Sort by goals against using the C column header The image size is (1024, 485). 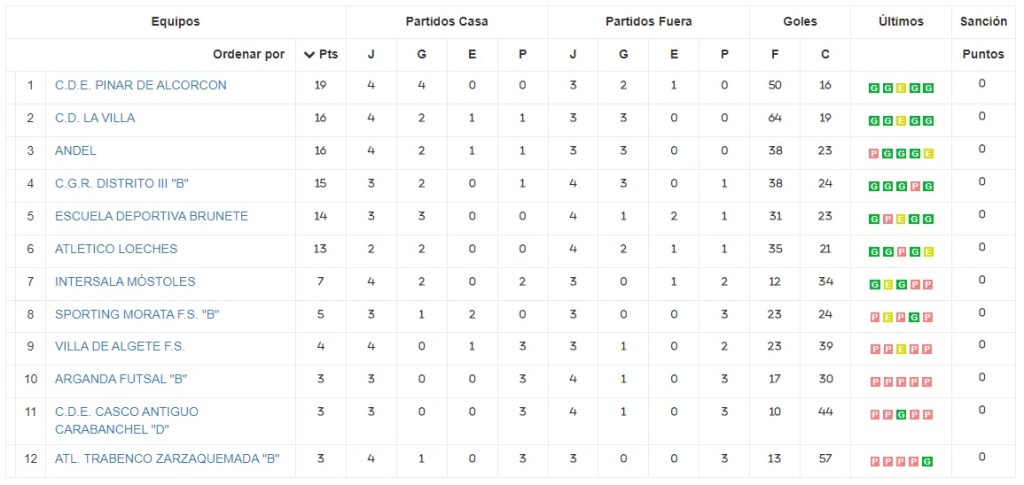tap(825, 54)
